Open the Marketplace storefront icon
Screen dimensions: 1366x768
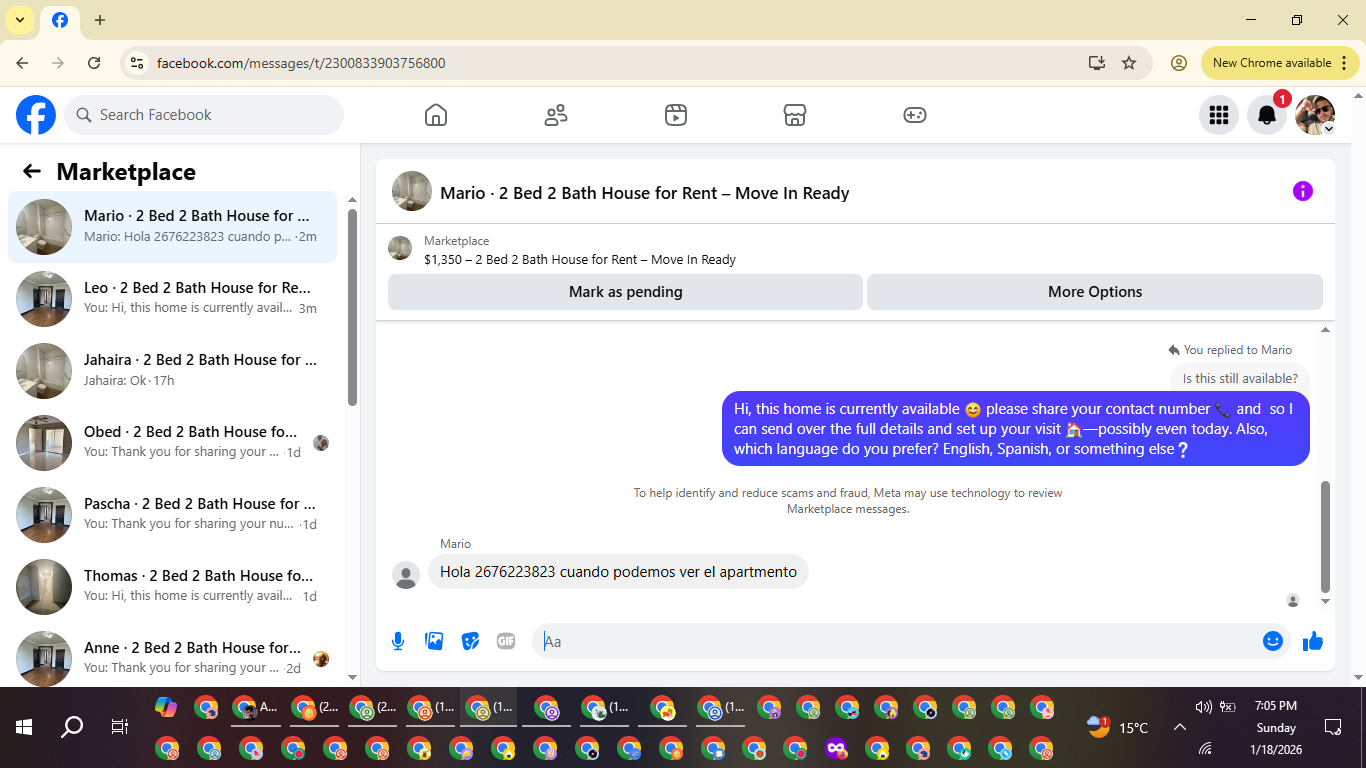(795, 115)
